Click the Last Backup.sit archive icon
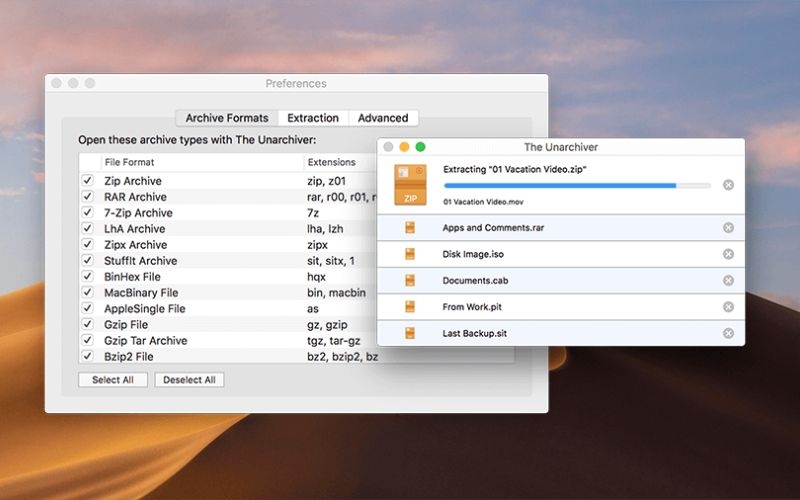 [410, 333]
